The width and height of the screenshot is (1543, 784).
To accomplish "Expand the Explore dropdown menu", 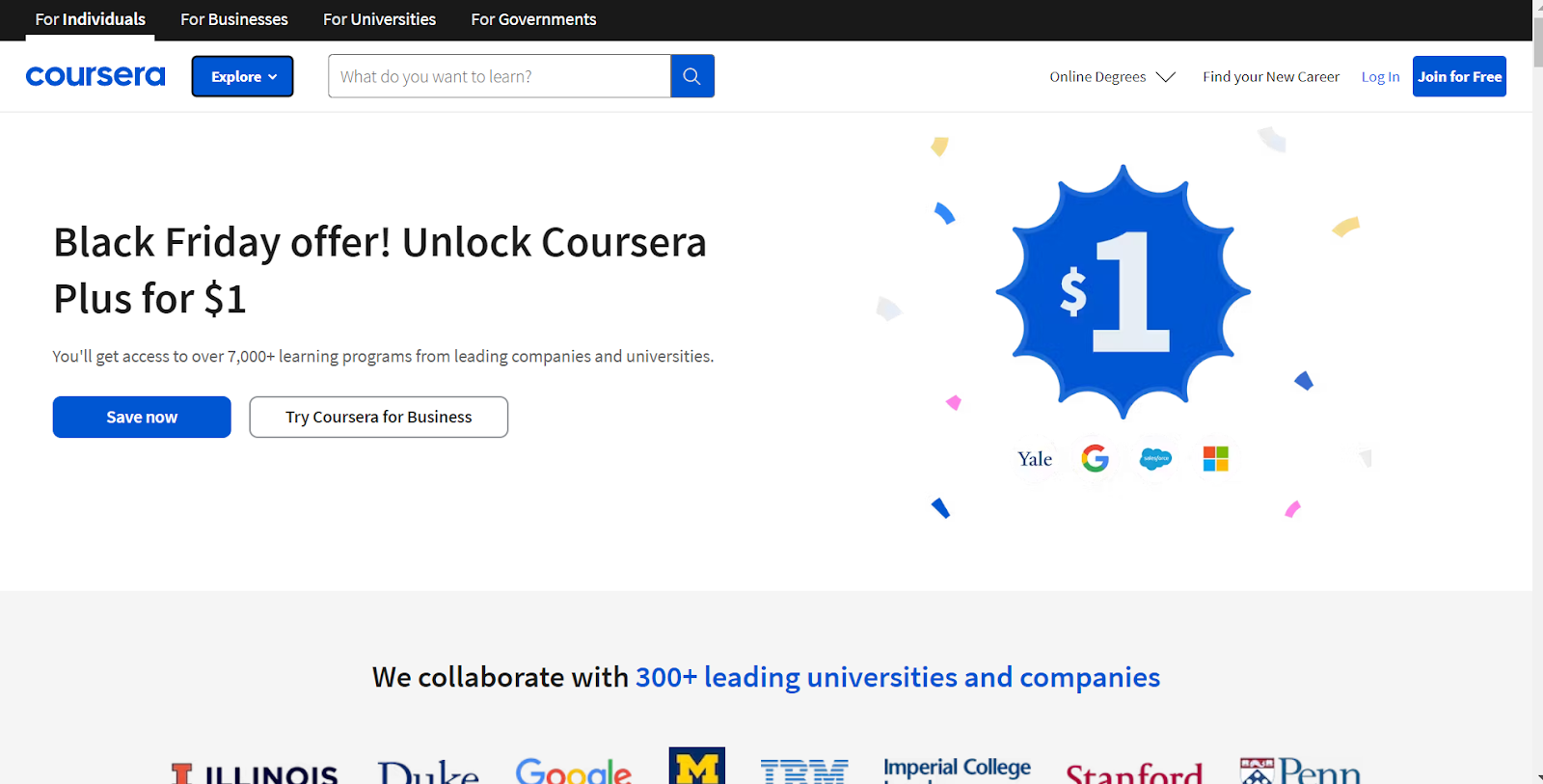I will [x=243, y=76].
